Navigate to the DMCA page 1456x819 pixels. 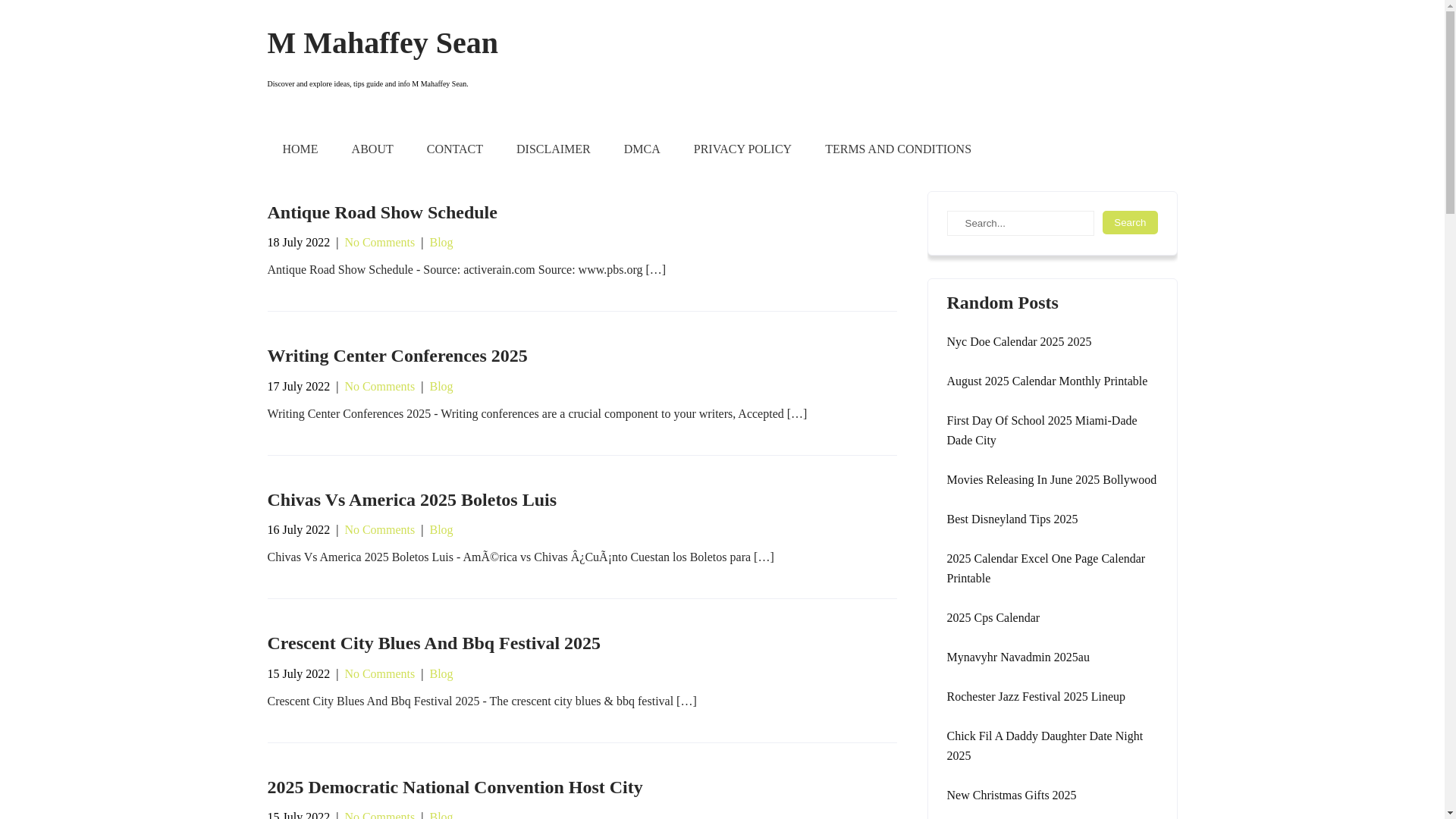pyautogui.click(x=642, y=149)
